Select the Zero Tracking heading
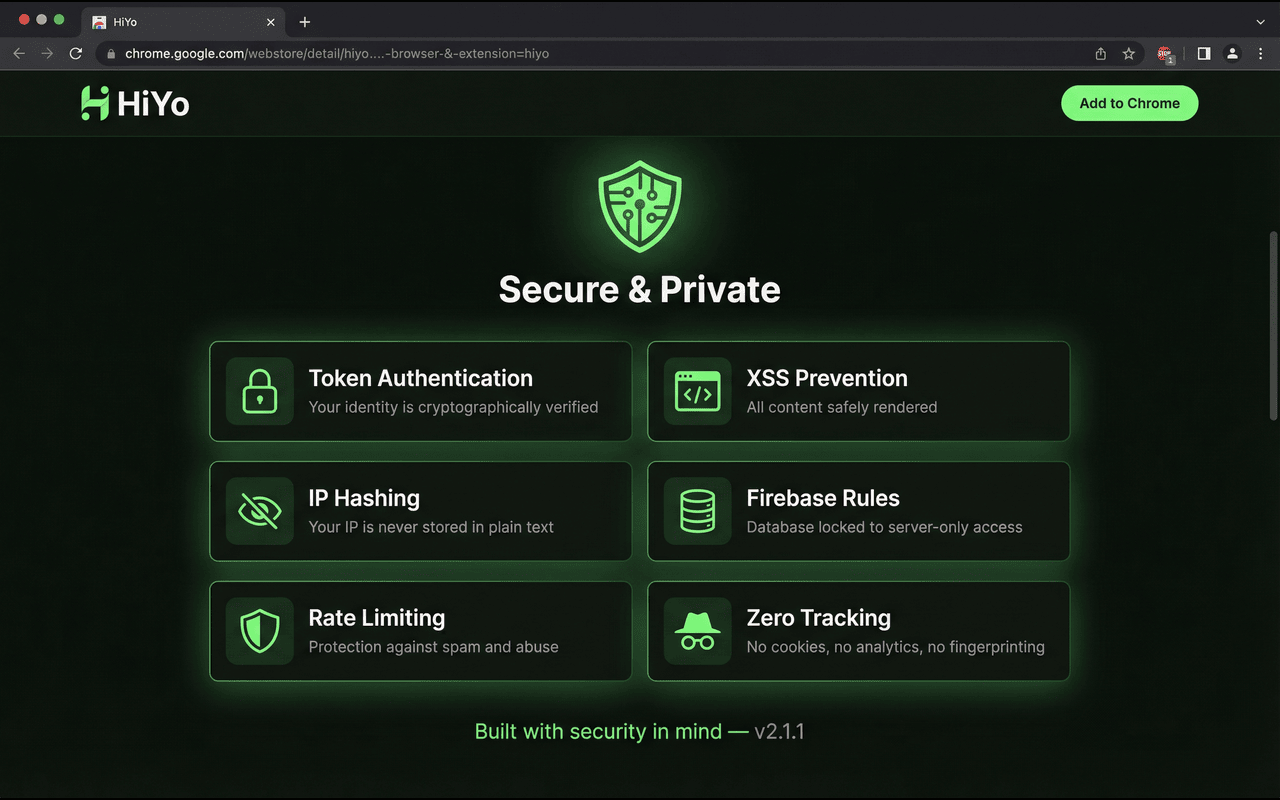This screenshot has width=1280, height=800. tap(818, 618)
